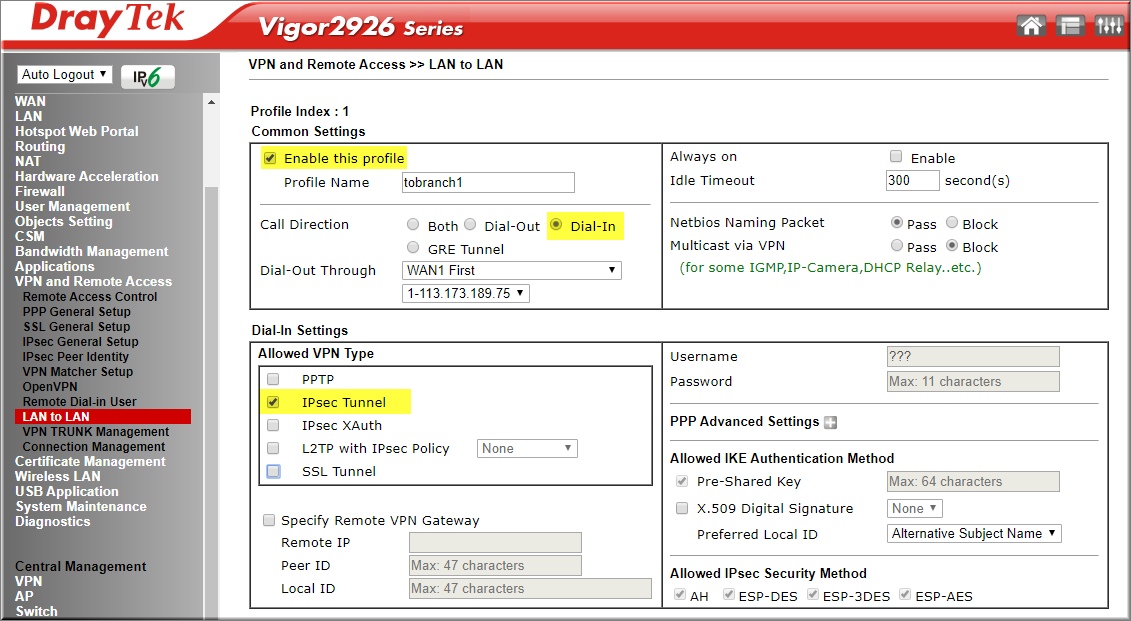
Task: Open Certificate Management menu
Action: pos(90,462)
